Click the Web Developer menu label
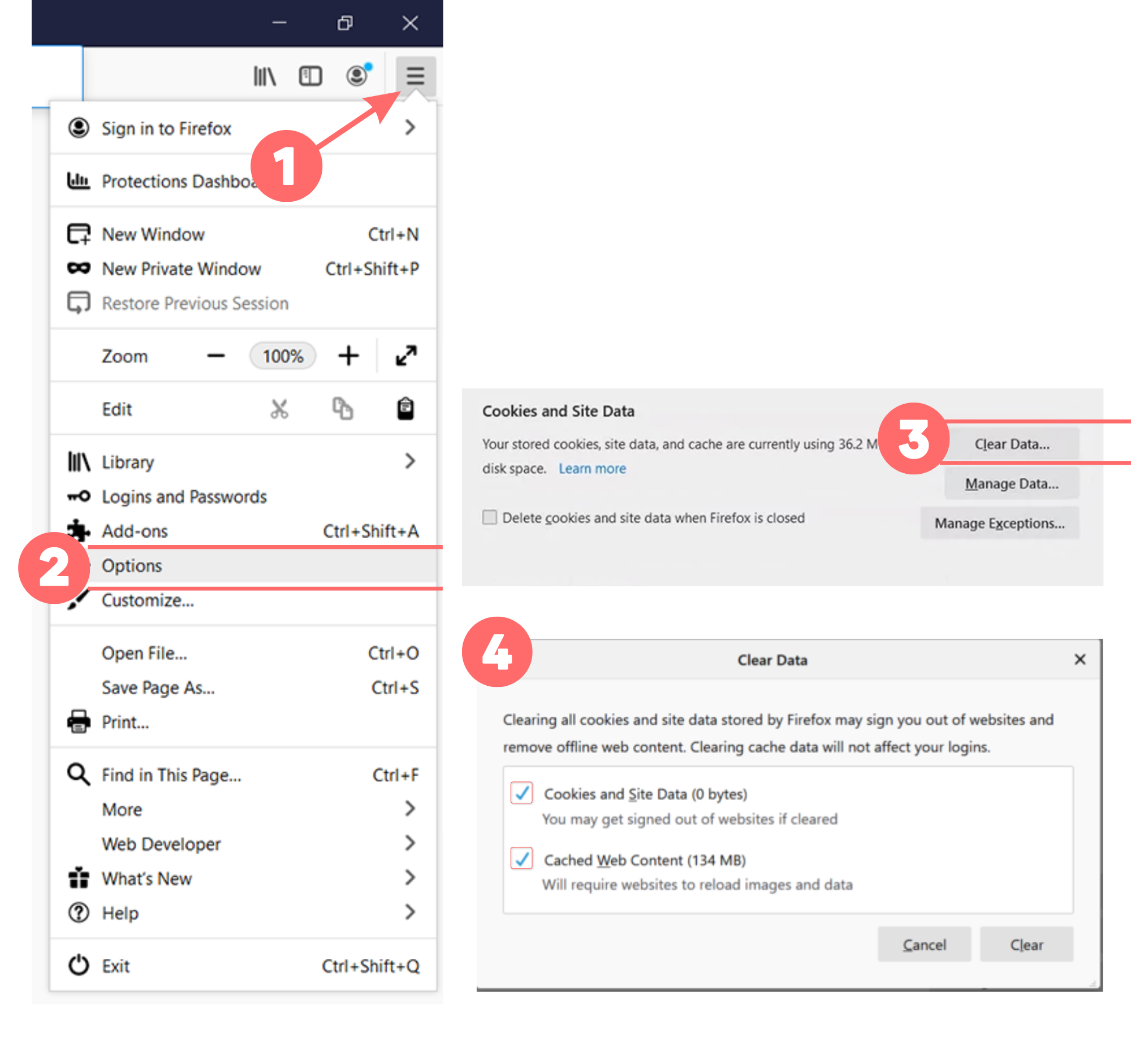The width and height of the screenshot is (1131, 1064). [161, 844]
